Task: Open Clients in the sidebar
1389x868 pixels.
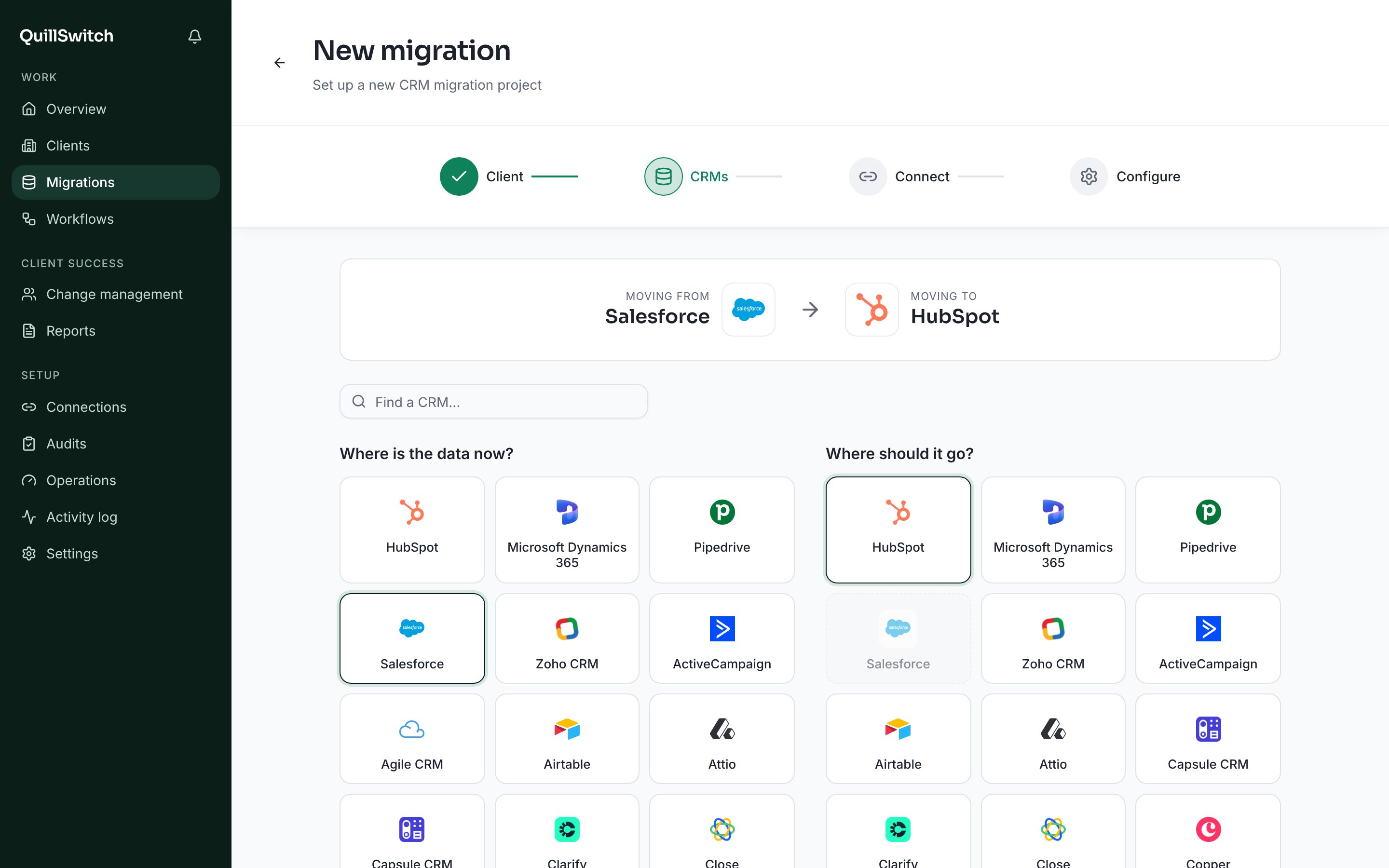Action: [x=115, y=146]
